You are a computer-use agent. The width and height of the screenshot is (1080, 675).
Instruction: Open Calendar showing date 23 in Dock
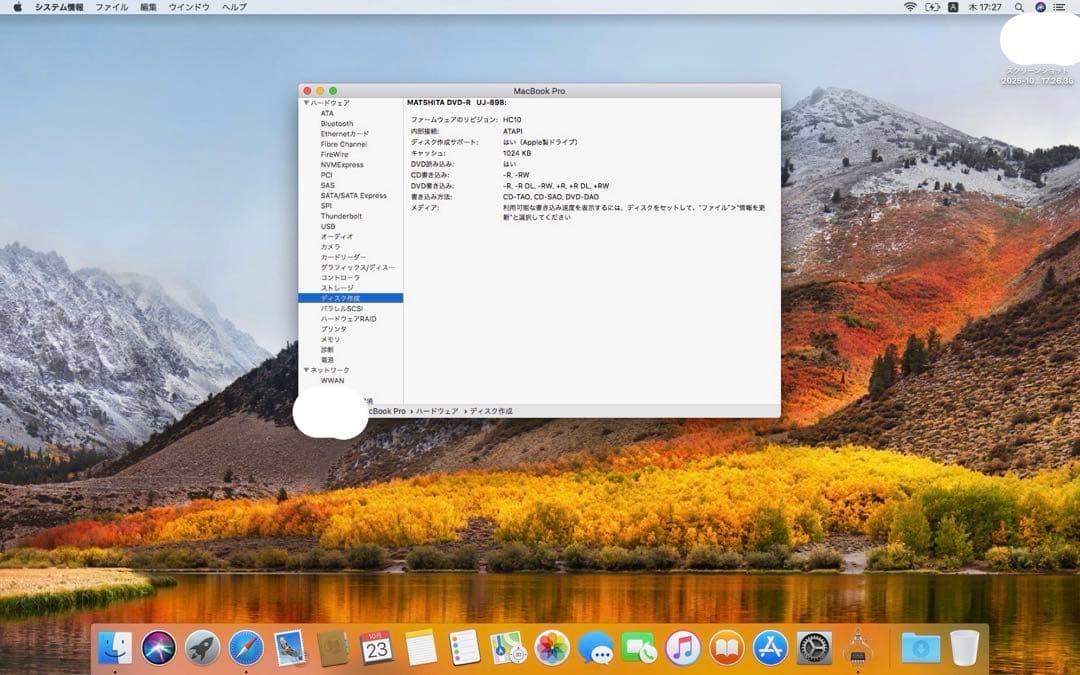click(377, 648)
